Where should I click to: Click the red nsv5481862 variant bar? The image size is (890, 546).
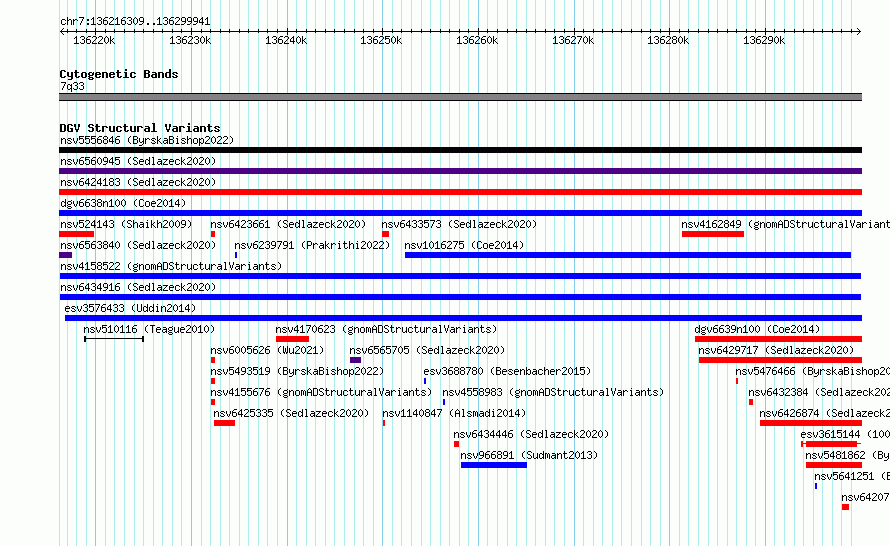click(834, 465)
